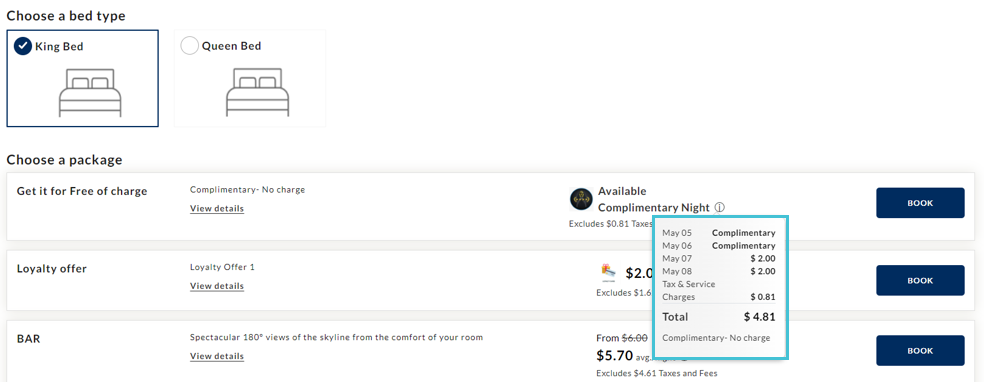
Task: Expand View details for BAR package
Action: click(217, 356)
